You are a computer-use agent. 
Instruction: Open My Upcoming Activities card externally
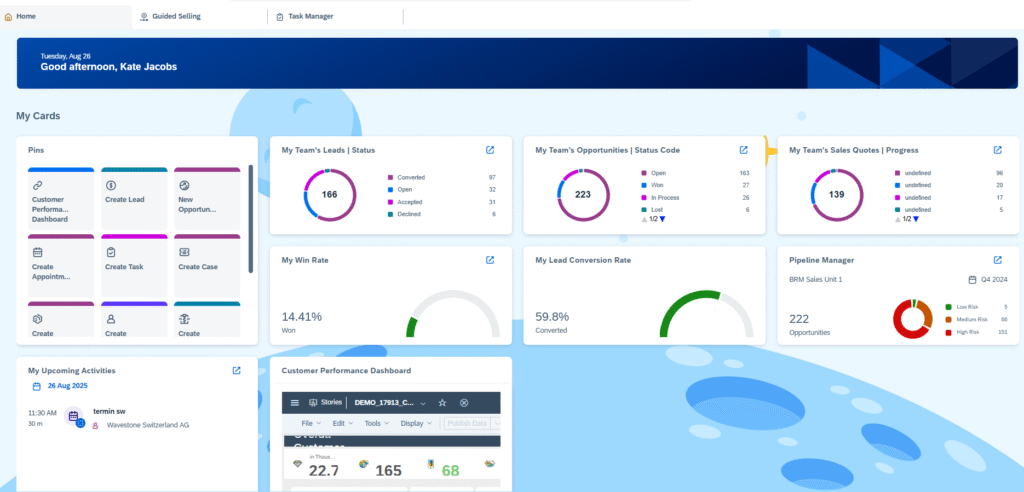[236, 370]
